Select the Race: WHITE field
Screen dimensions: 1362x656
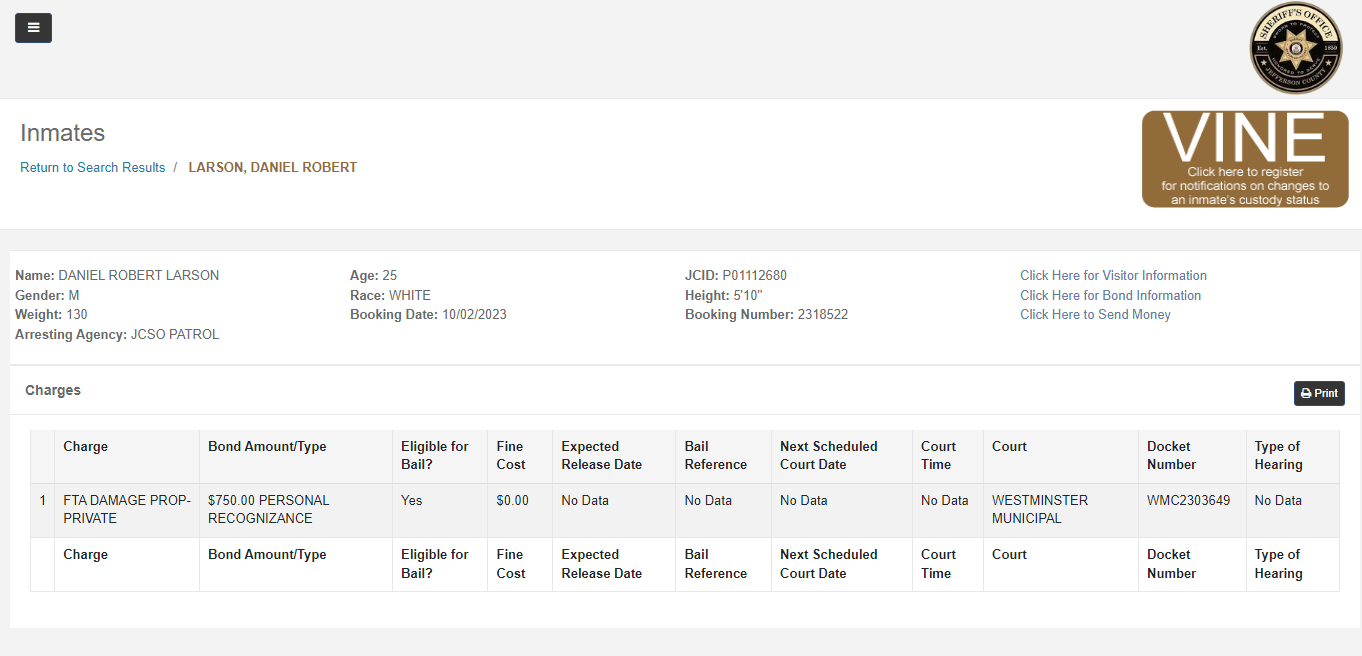(x=390, y=296)
